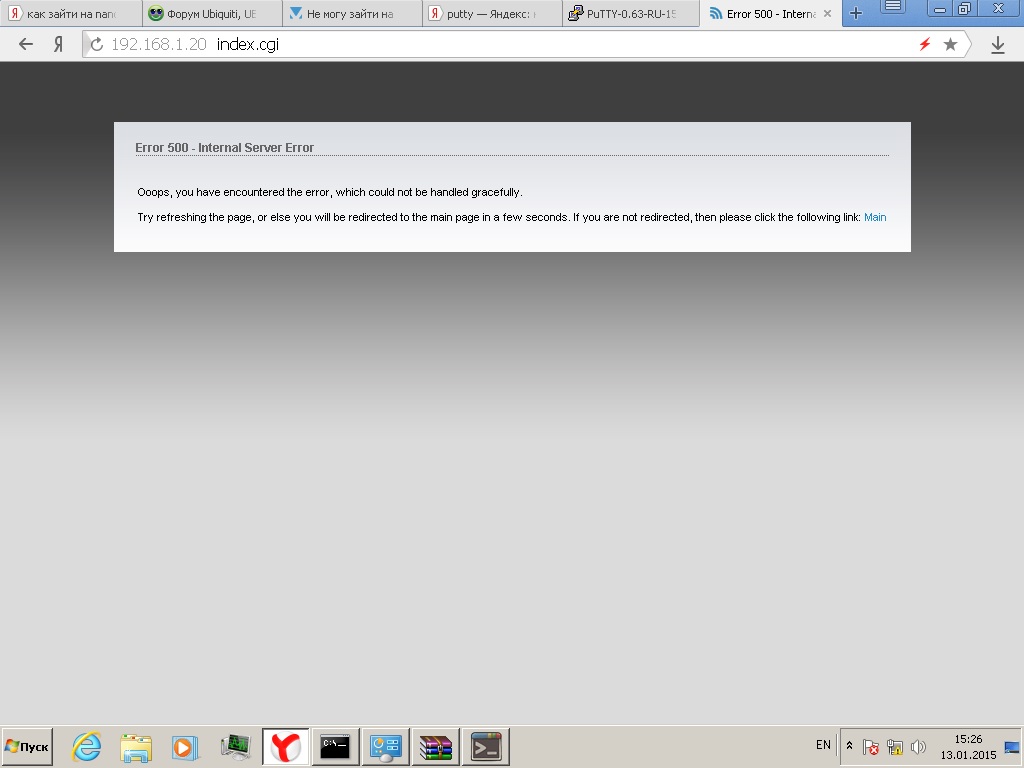Open the Yandex home button
1024x768 pixels.
point(58,44)
